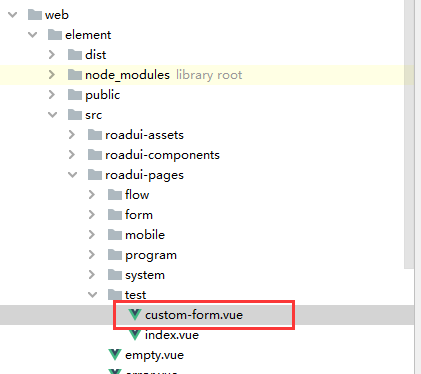Collapse the element folder chevron
Viewport: 421px width, 374px height.
[33, 35]
